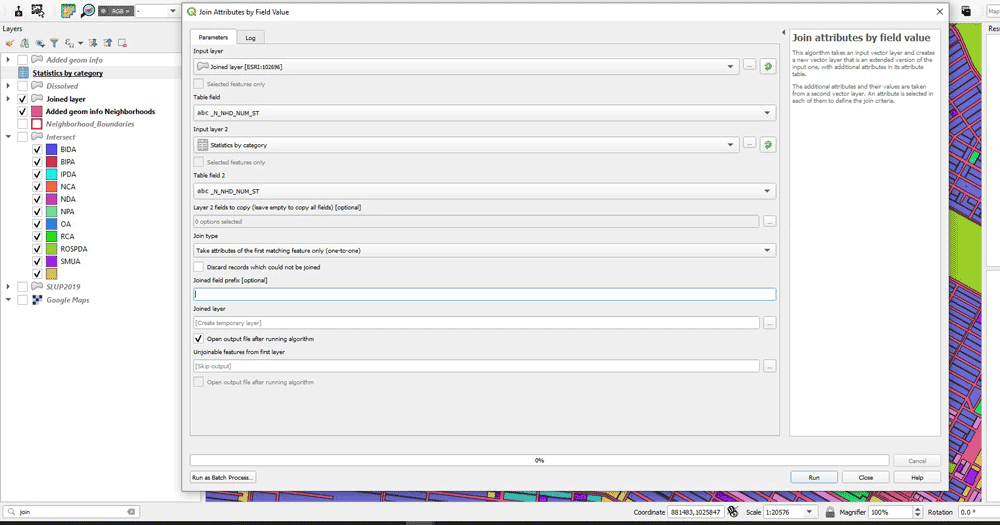The height and width of the screenshot is (525, 1000).
Task: Click the IPDA cyan color swatch
Action: tap(52, 174)
